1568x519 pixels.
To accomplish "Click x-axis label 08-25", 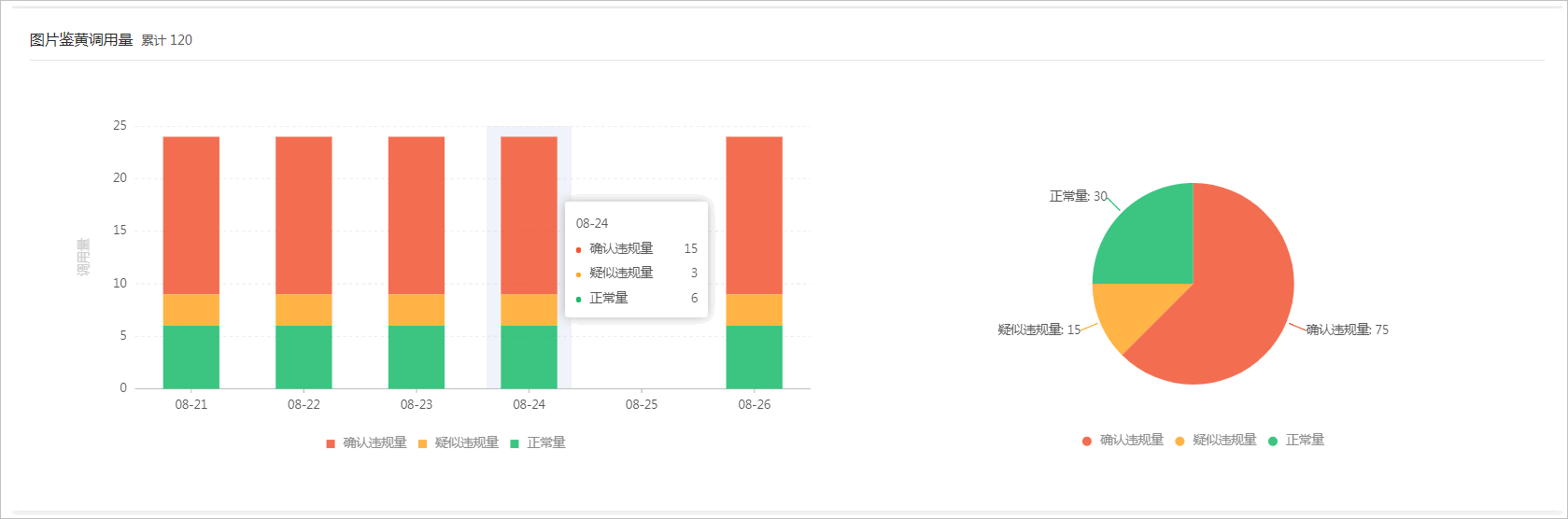I will point(642,404).
